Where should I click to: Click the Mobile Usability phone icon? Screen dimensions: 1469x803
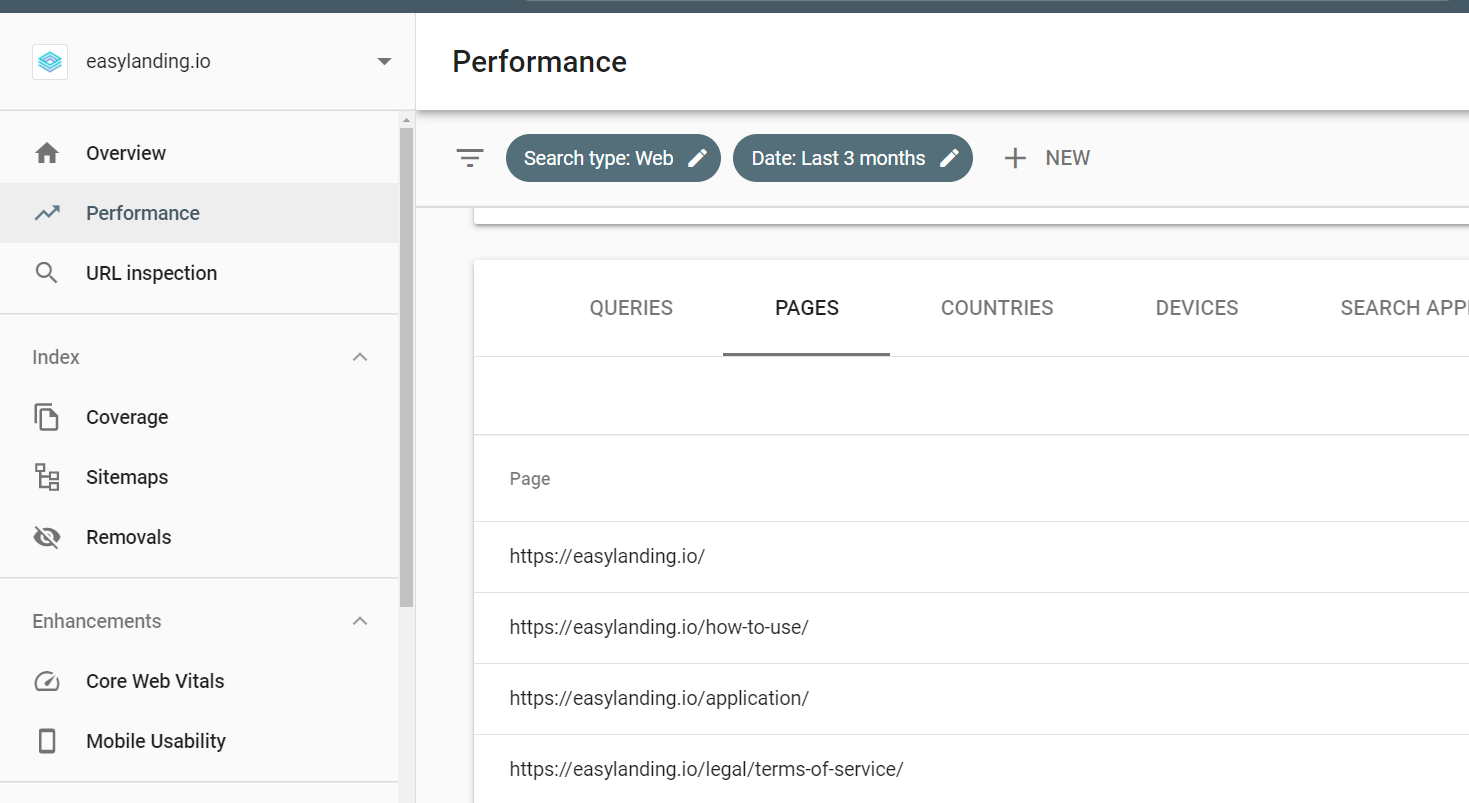47,741
